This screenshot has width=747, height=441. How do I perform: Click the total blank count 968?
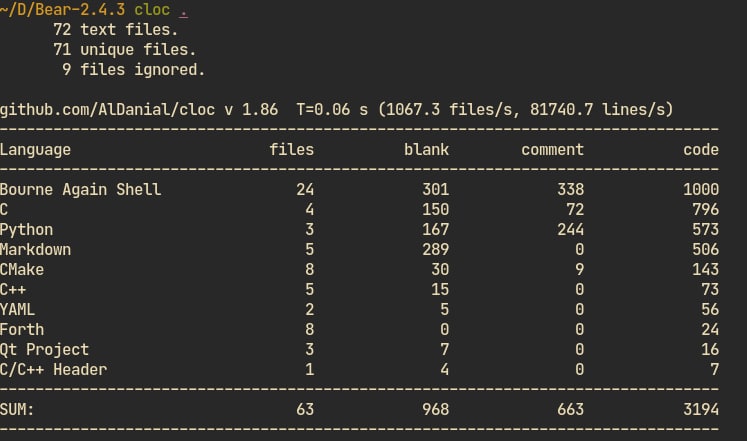[x=435, y=410]
